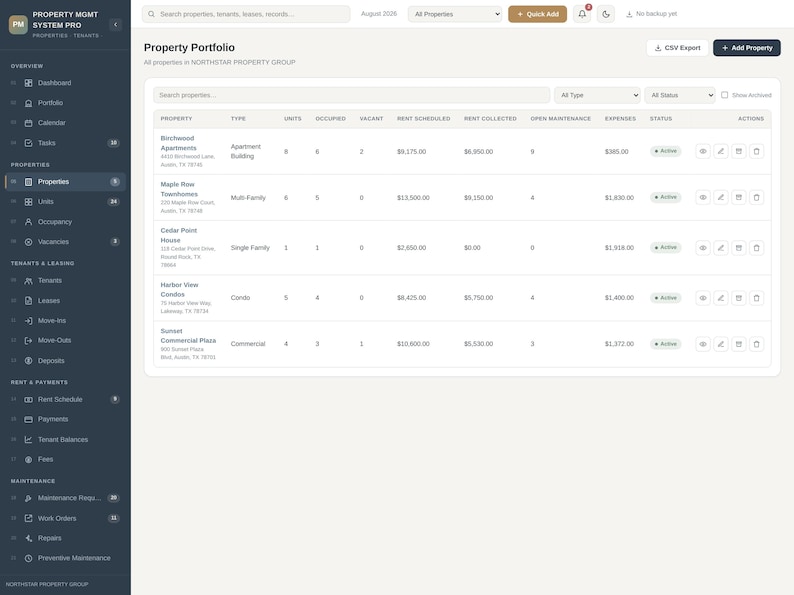Open Birchwood Apartments property link
794x595 pixels.
(x=178, y=143)
